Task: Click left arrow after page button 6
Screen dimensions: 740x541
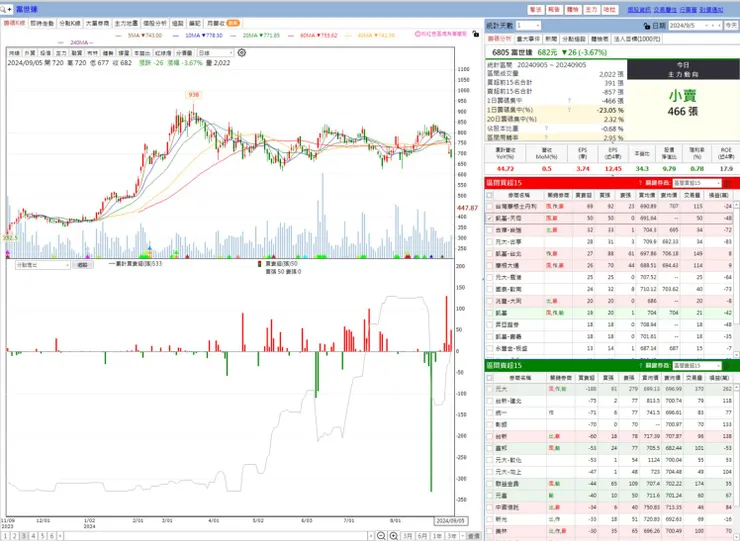Action: pos(60,536)
